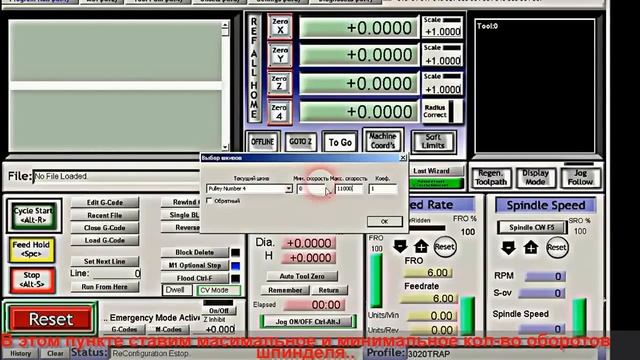
Task: Click the REF ALL HOME vertical button
Action: pyautogui.click(x=254, y=68)
